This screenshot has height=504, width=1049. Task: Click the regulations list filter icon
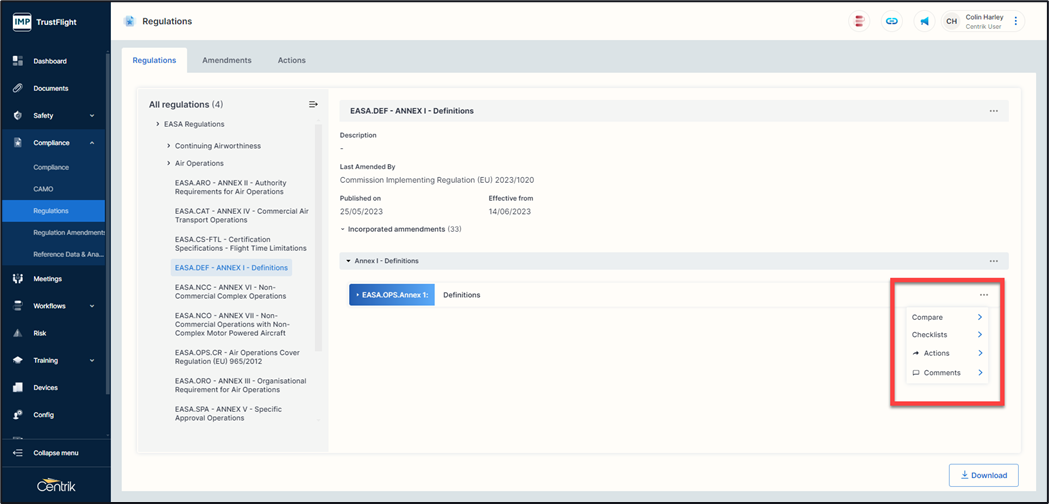click(x=313, y=104)
